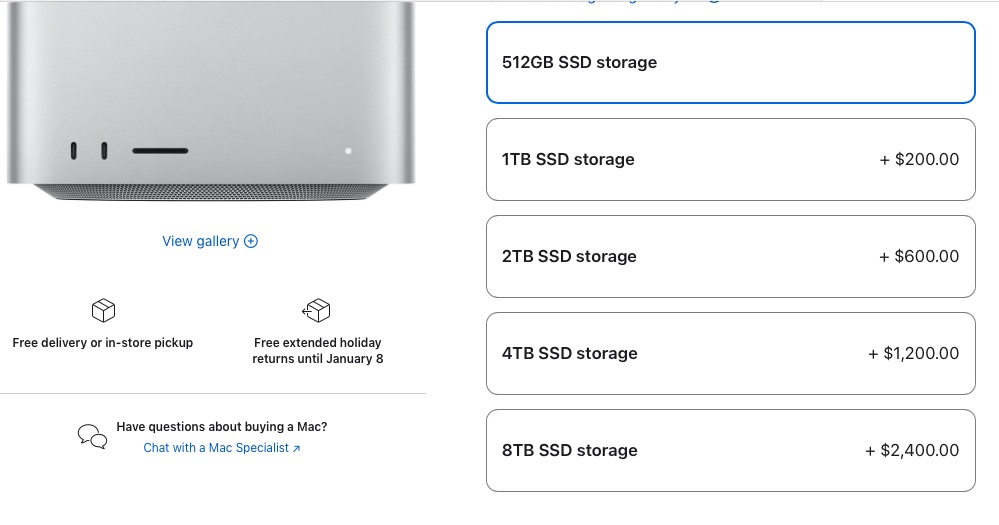This screenshot has height=525, width=999.
Task: Click the external arrow icon after Mac Specialist
Action: point(296,449)
